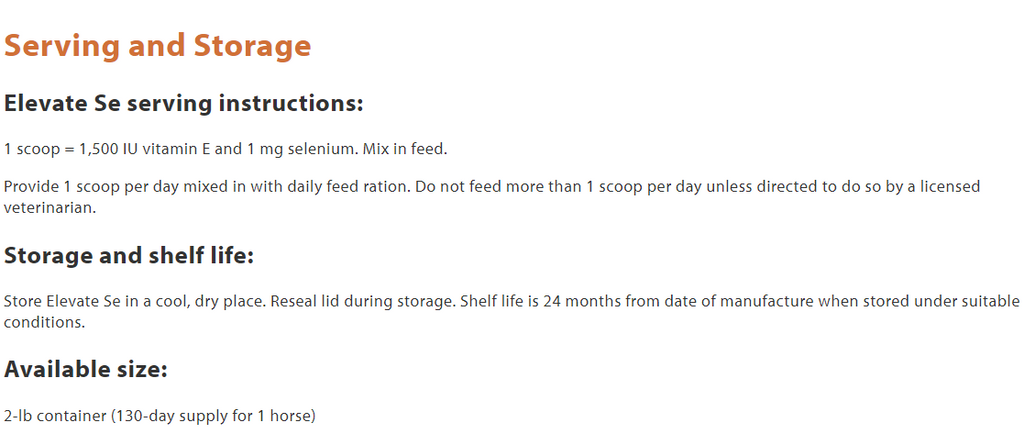This screenshot has width=1024, height=445.
Task: Click the 'Store Elevate Se in a cool, dry place' sentence
Action: point(135,302)
